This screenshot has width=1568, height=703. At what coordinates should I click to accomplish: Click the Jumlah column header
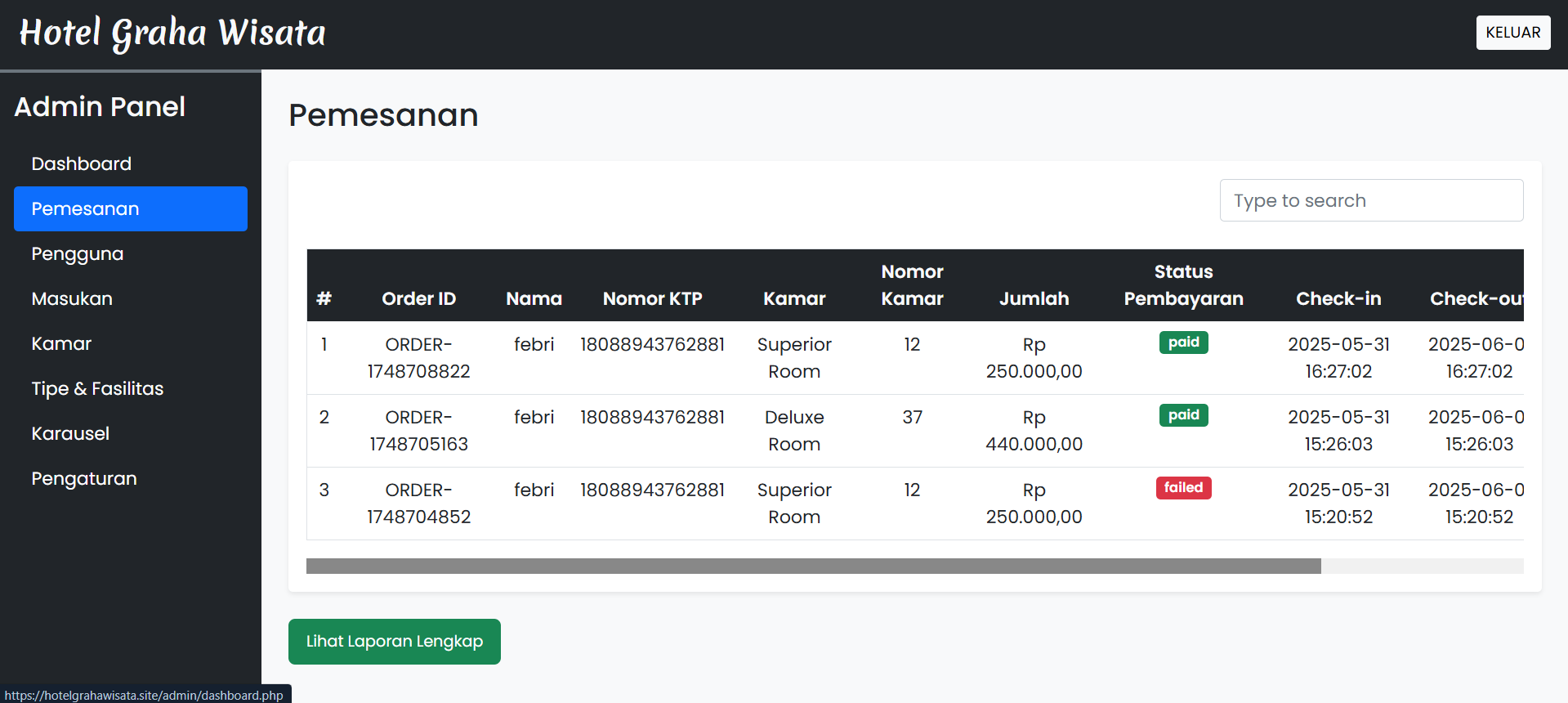1033,298
